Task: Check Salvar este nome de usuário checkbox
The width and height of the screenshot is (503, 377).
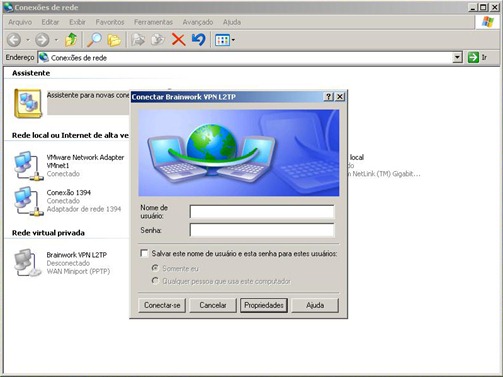Action: pos(144,253)
